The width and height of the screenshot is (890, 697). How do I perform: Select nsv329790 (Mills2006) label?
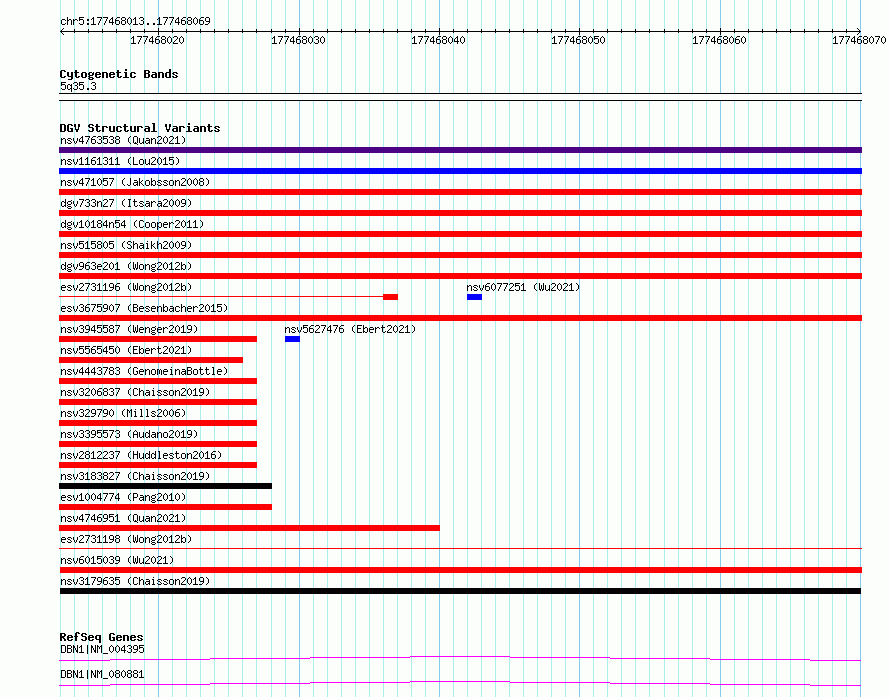123,413
